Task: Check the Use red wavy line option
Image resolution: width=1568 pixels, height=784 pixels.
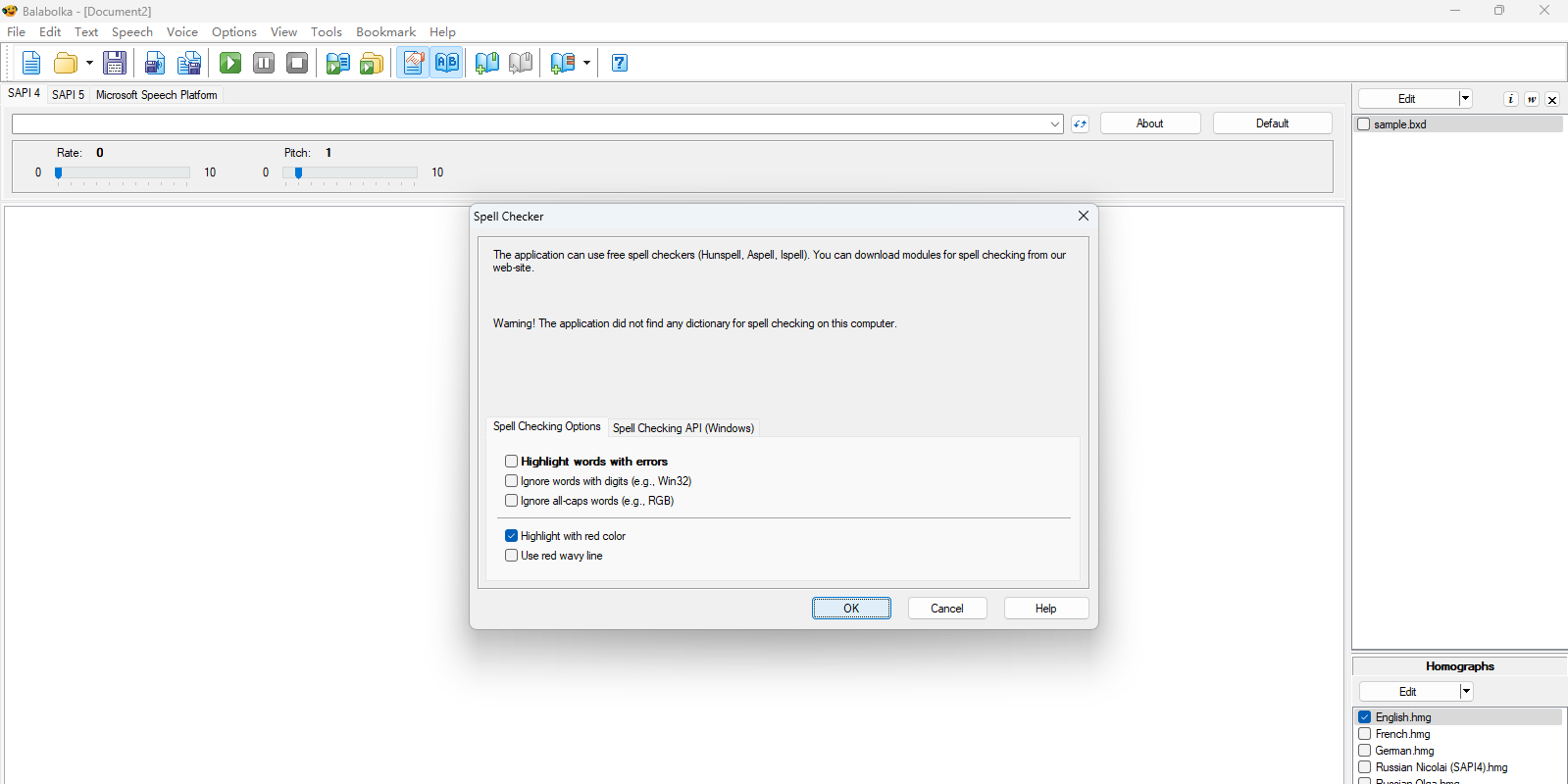Action: 511,556
